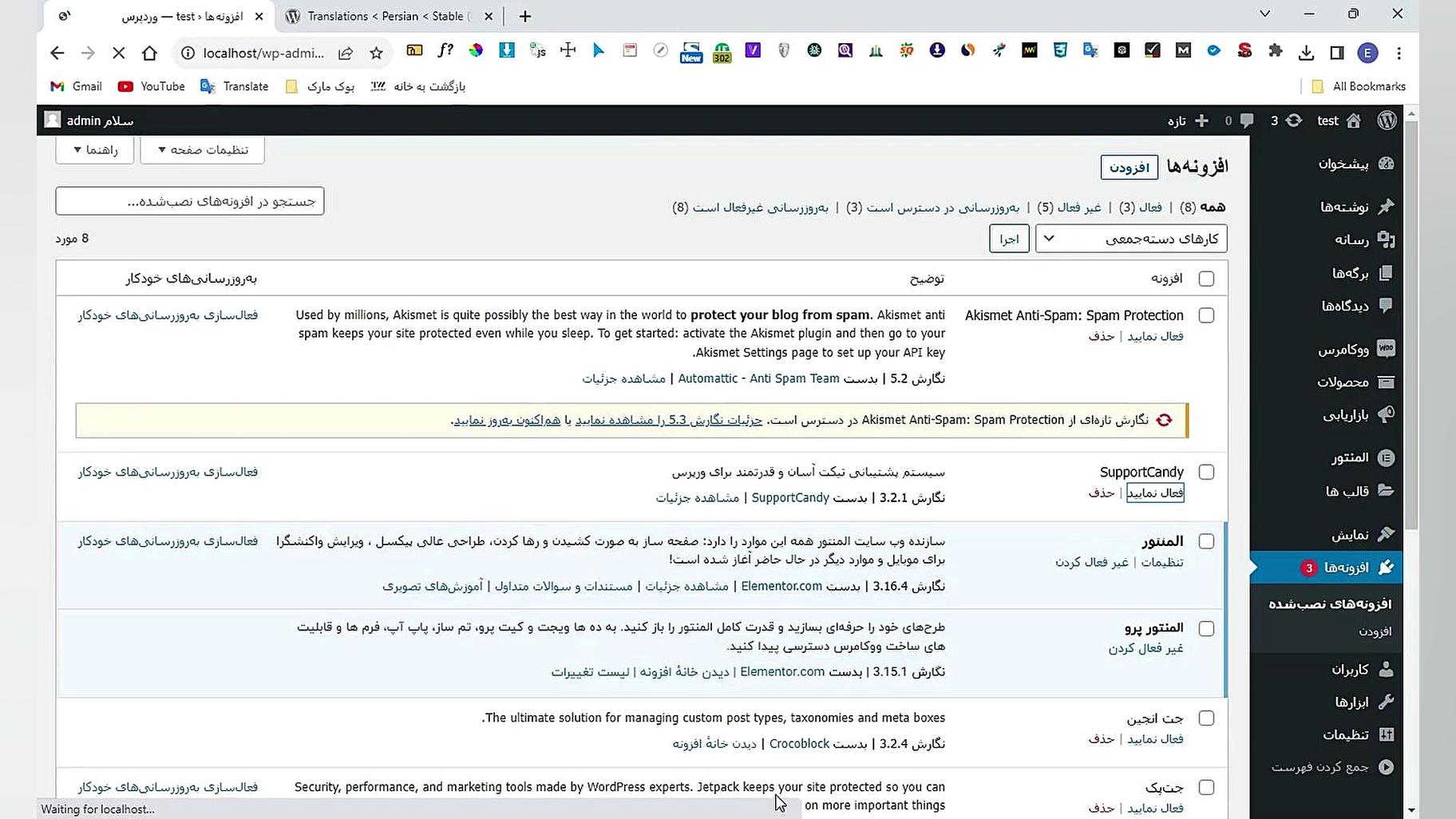This screenshot has width=1456, height=819.
Task: Open Posts pin icon in sidebar
Action: coord(1387,206)
